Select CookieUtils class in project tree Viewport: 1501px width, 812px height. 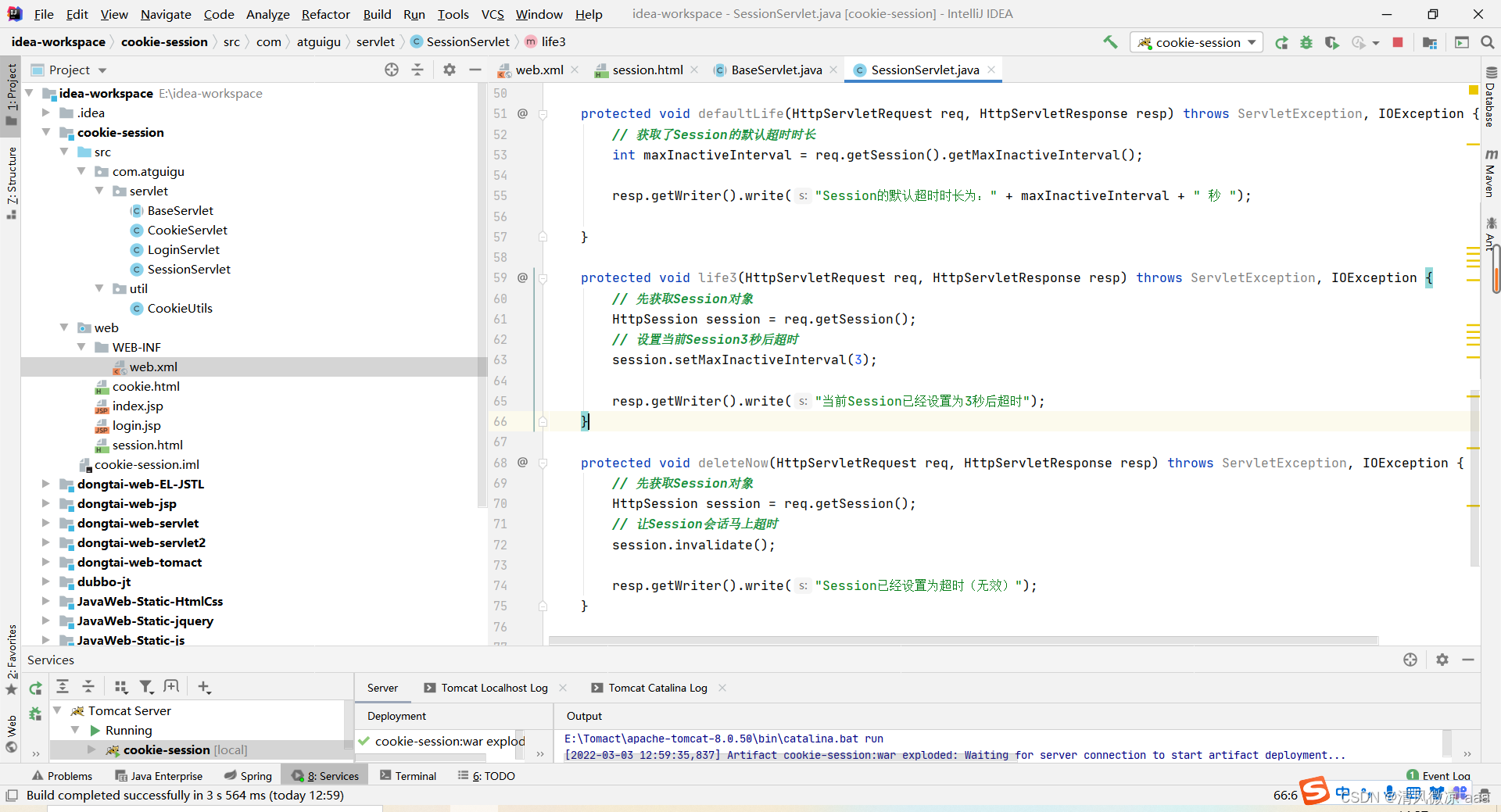pos(180,308)
